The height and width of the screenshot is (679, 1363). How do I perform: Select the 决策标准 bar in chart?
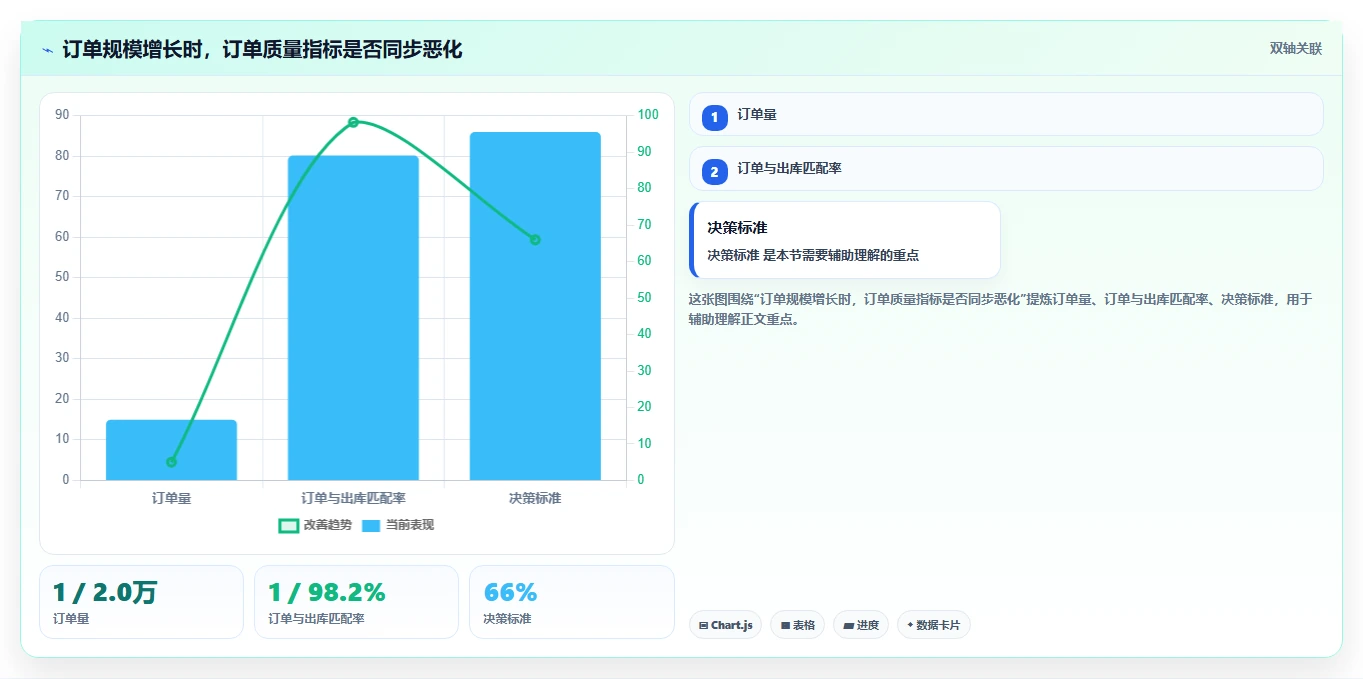point(535,306)
